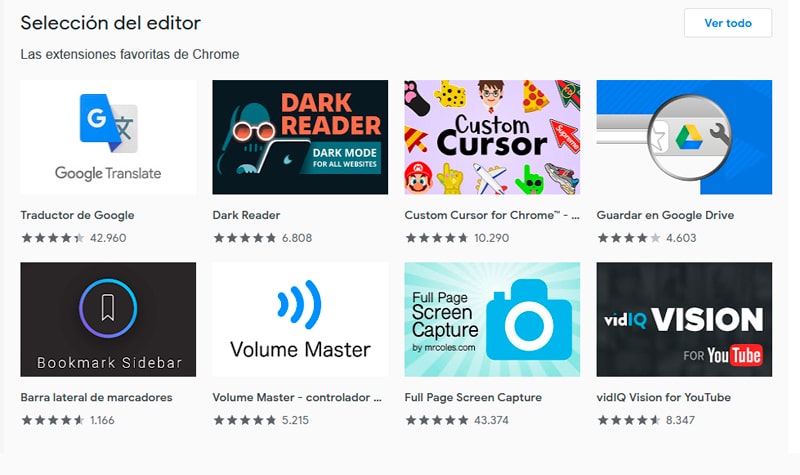Click 'Full Page Screen Capture' title text
Image resolution: width=800 pixels, height=475 pixels.
(x=473, y=397)
